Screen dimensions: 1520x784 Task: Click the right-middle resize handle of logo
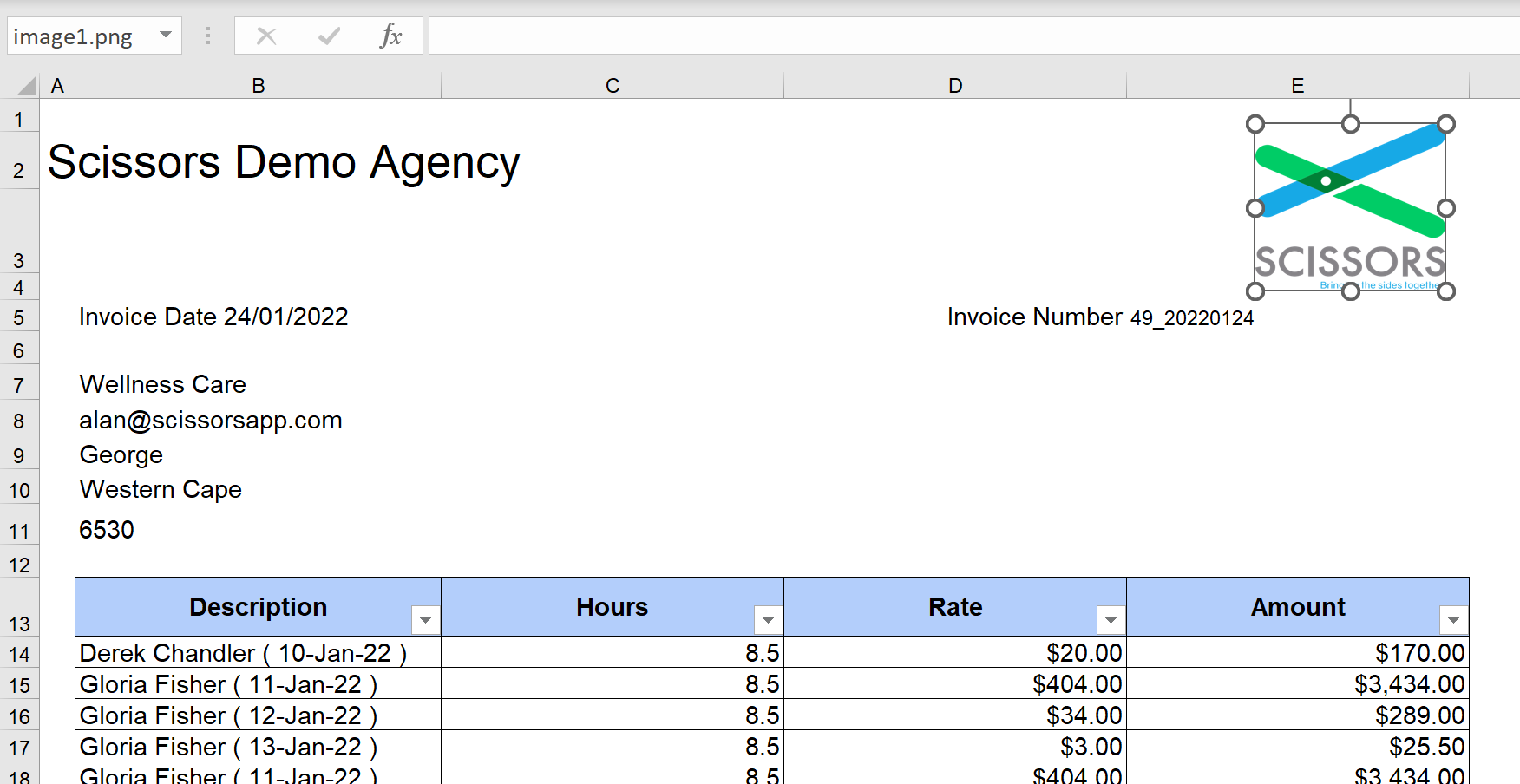pos(1445,208)
